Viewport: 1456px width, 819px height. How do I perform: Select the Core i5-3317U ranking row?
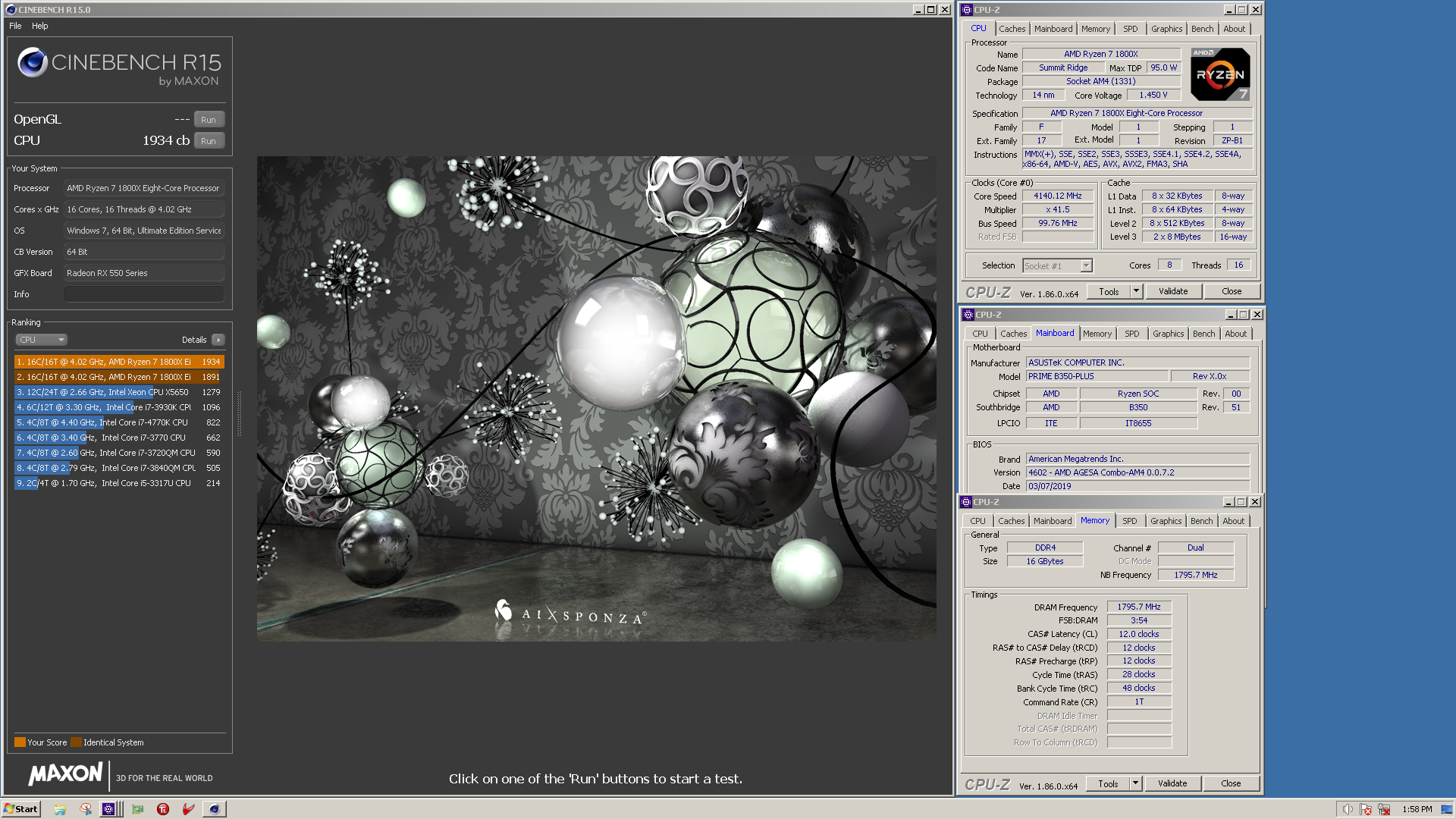click(x=119, y=483)
